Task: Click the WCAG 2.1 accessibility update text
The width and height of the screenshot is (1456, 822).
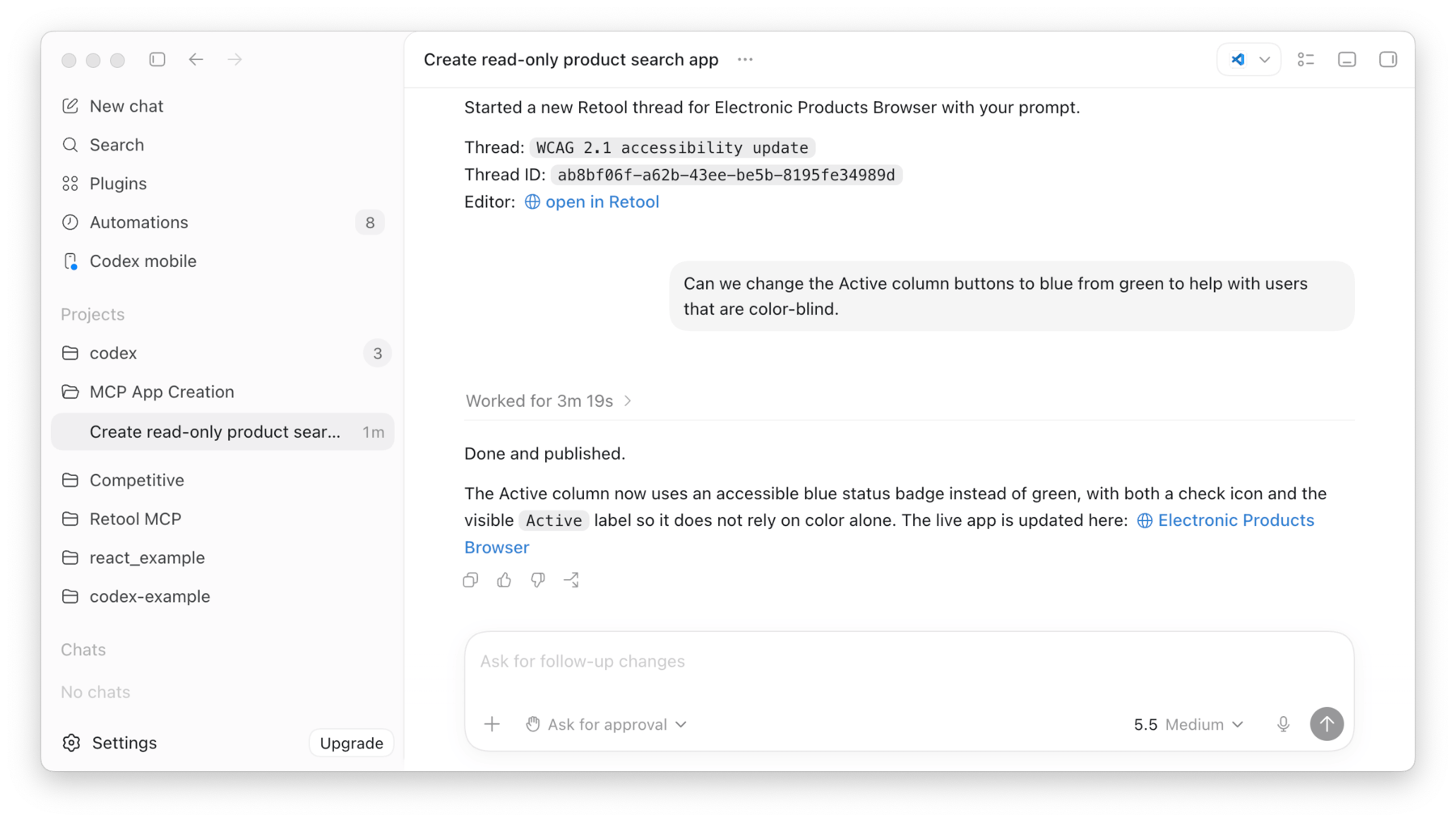Action: pyautogui.click(x=672, y=147)
